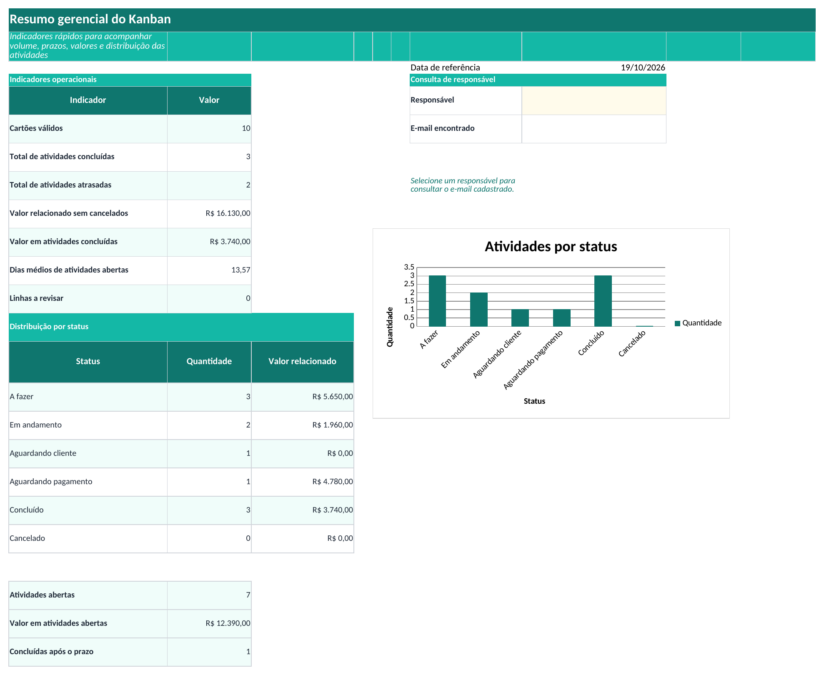Image resolution: width=824 pixels, height=675 pixels.
Task: Click the 'Em andamento' status cell
Action: click(x=88, y=425)
